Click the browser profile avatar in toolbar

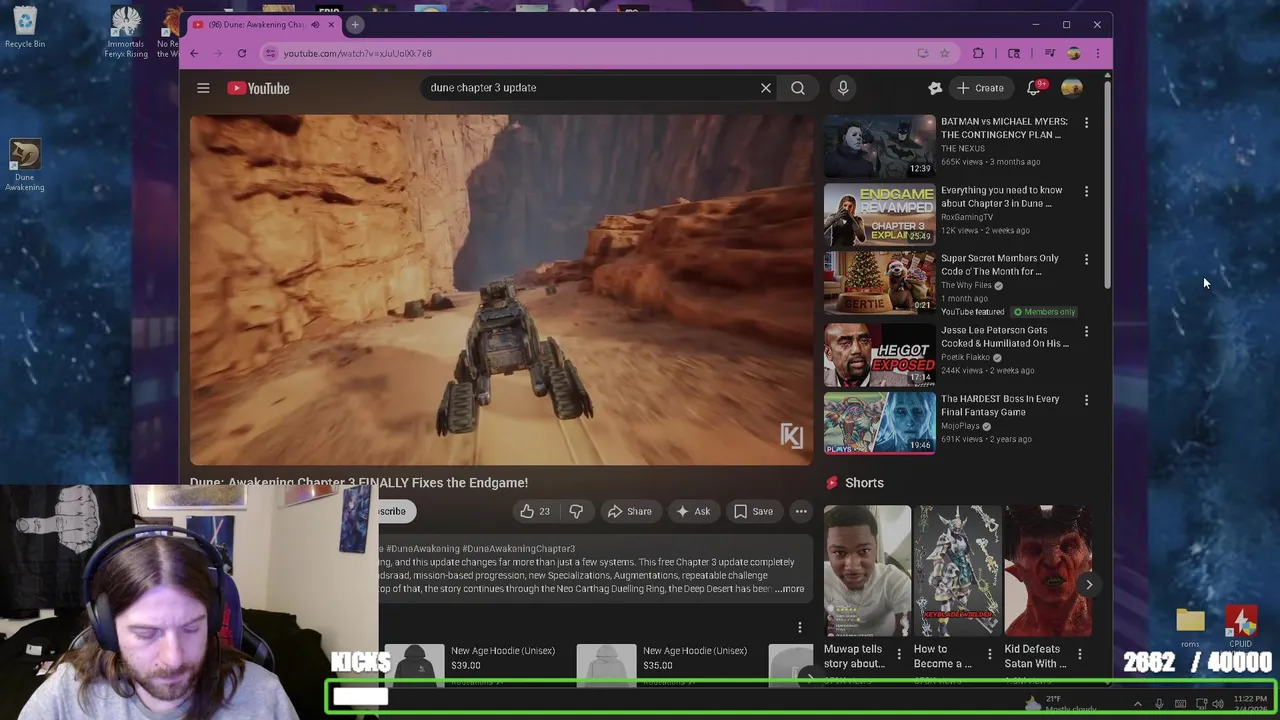[x=1074, y=53]
